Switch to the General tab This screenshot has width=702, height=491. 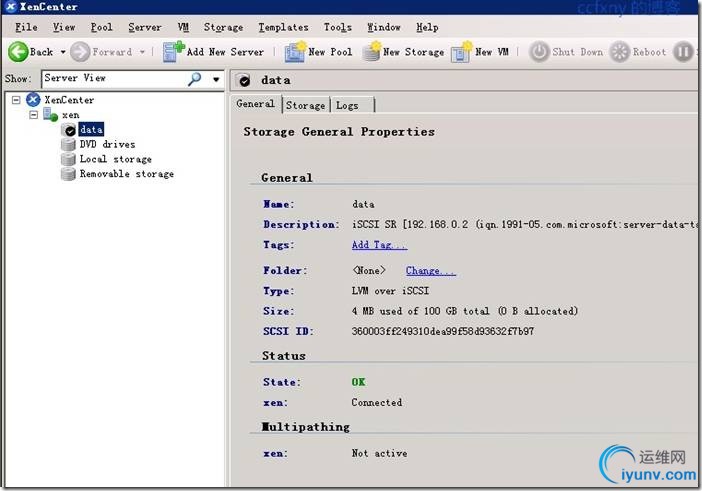(x=256, y=104)
